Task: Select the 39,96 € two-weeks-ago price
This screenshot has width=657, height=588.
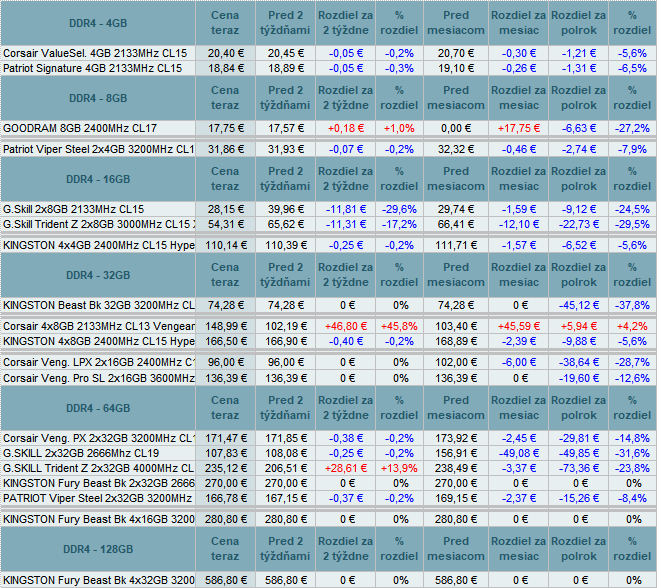Action: pyautogui.click(x=285, y=209)
